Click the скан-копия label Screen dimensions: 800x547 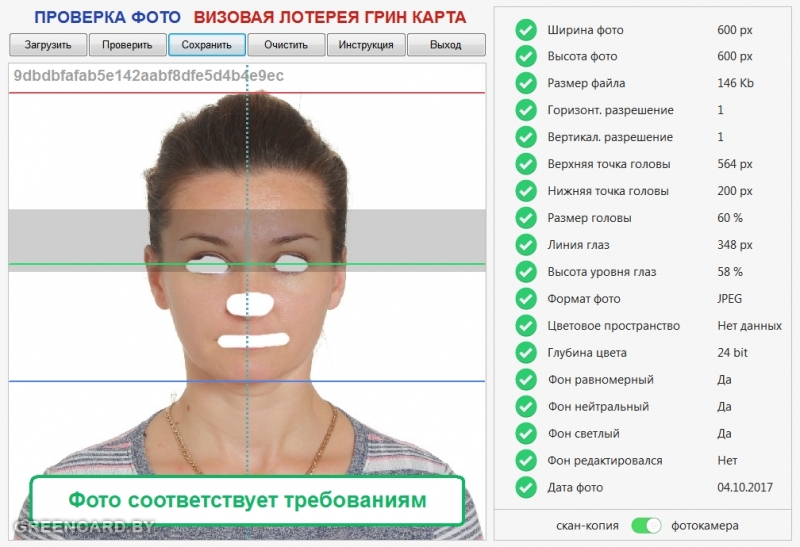point(587,525)
